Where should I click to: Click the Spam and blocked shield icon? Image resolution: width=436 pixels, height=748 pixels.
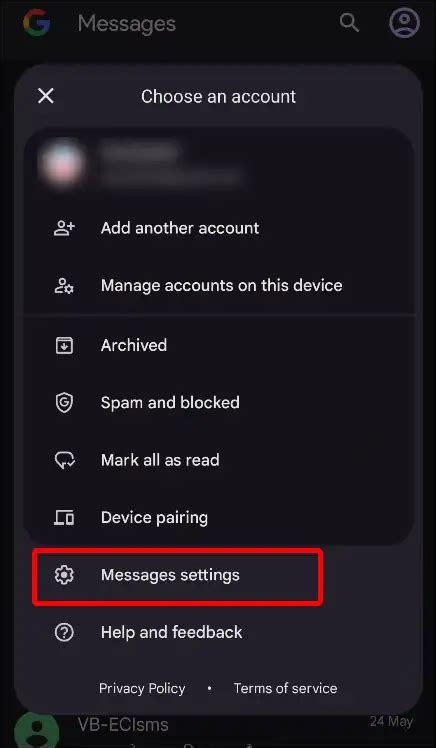[64, 403]
